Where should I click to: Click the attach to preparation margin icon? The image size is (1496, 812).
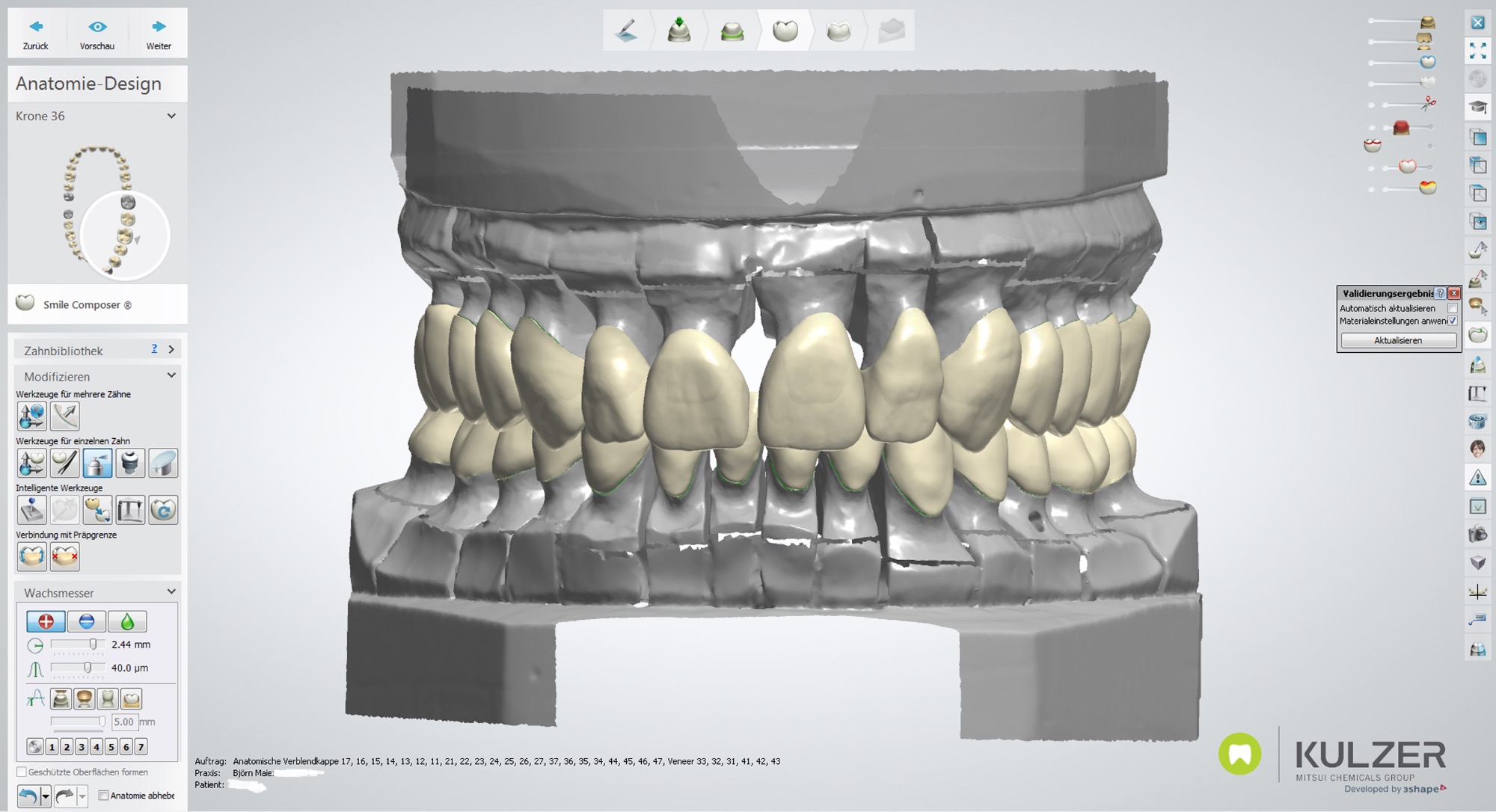pos(31,557)
